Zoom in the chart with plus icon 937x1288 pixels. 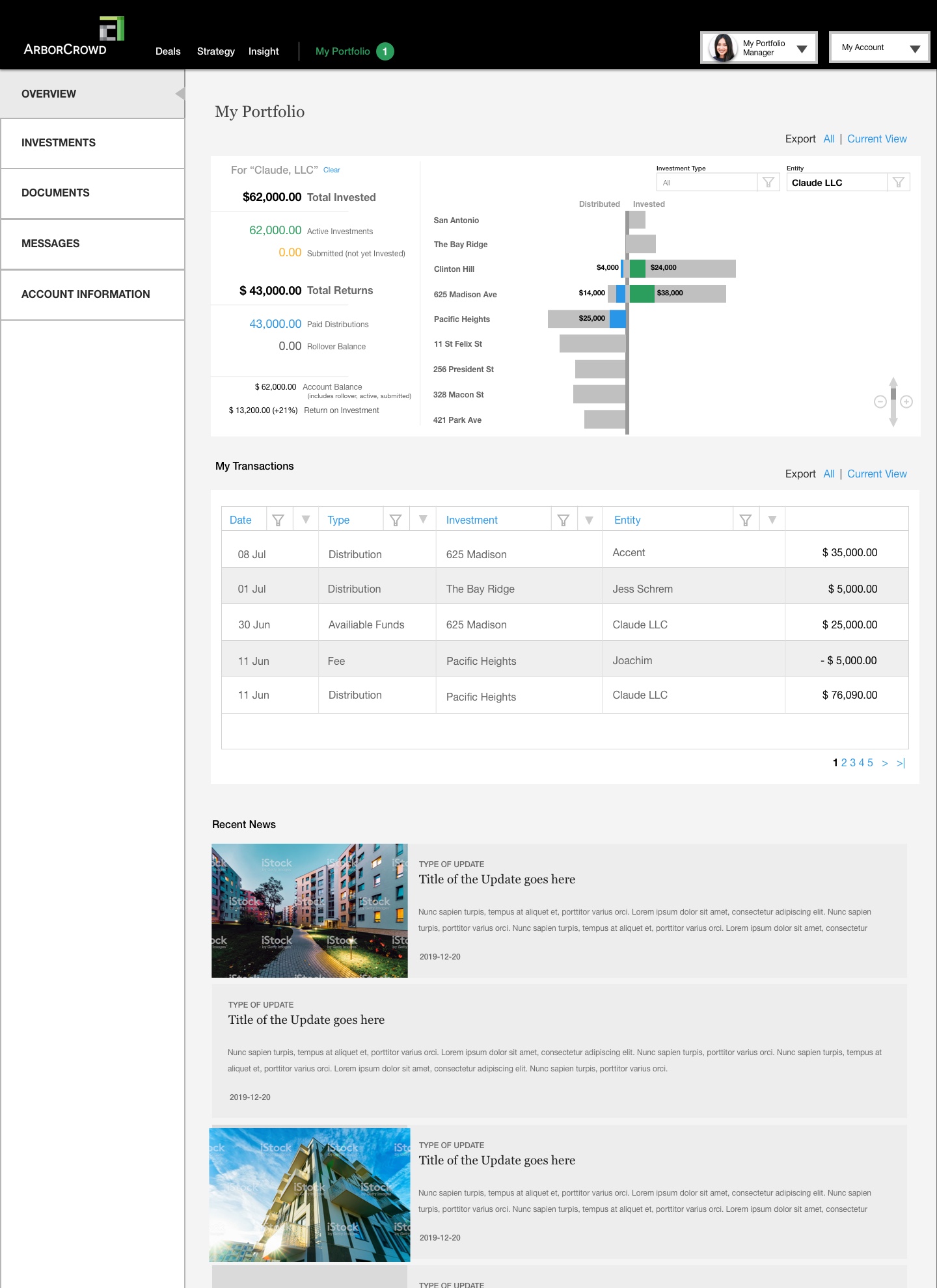click(906, 402)
